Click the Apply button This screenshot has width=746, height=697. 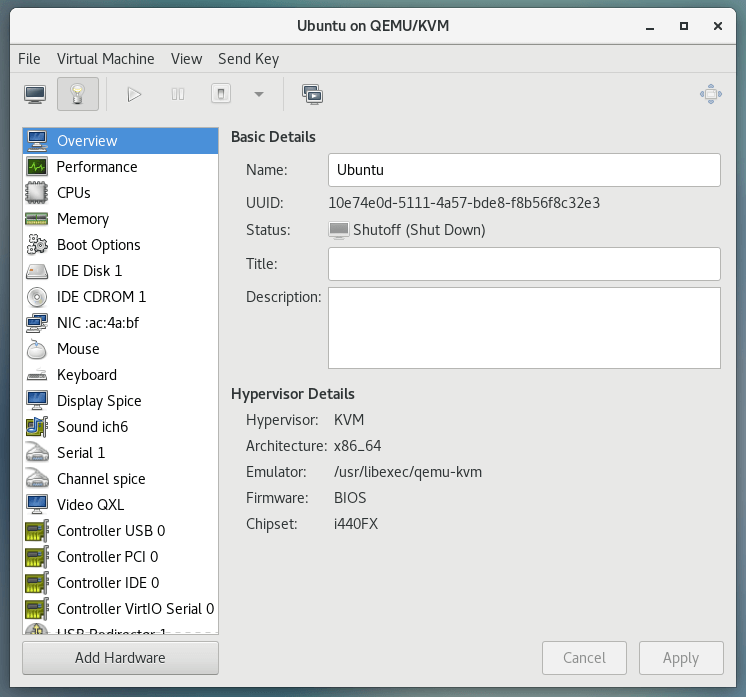click(681, 658)
